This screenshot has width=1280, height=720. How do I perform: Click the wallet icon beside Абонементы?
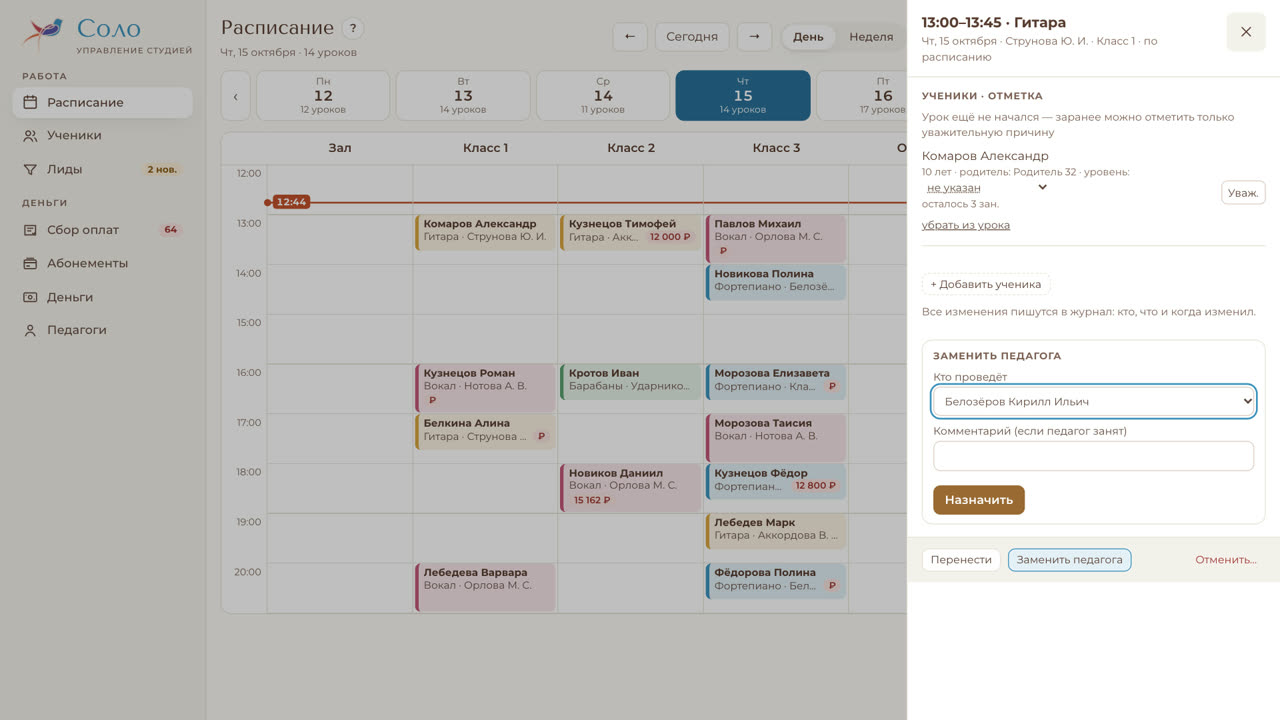[x=30, y=264]
